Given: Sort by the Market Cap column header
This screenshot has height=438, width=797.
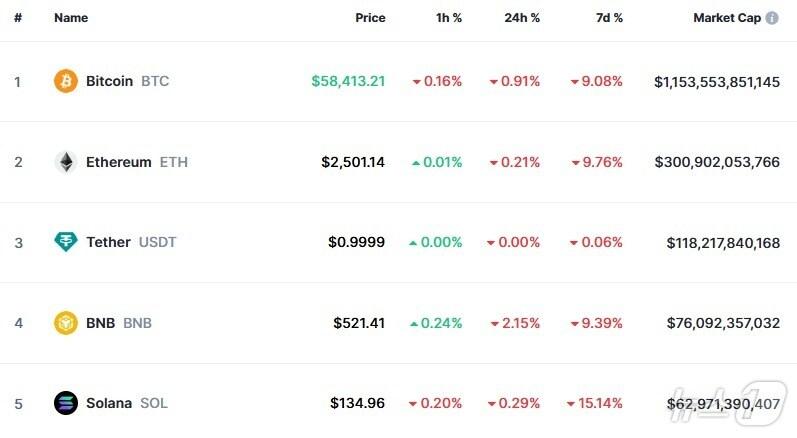Looking at the screenshot, I should tap(727, 18).
